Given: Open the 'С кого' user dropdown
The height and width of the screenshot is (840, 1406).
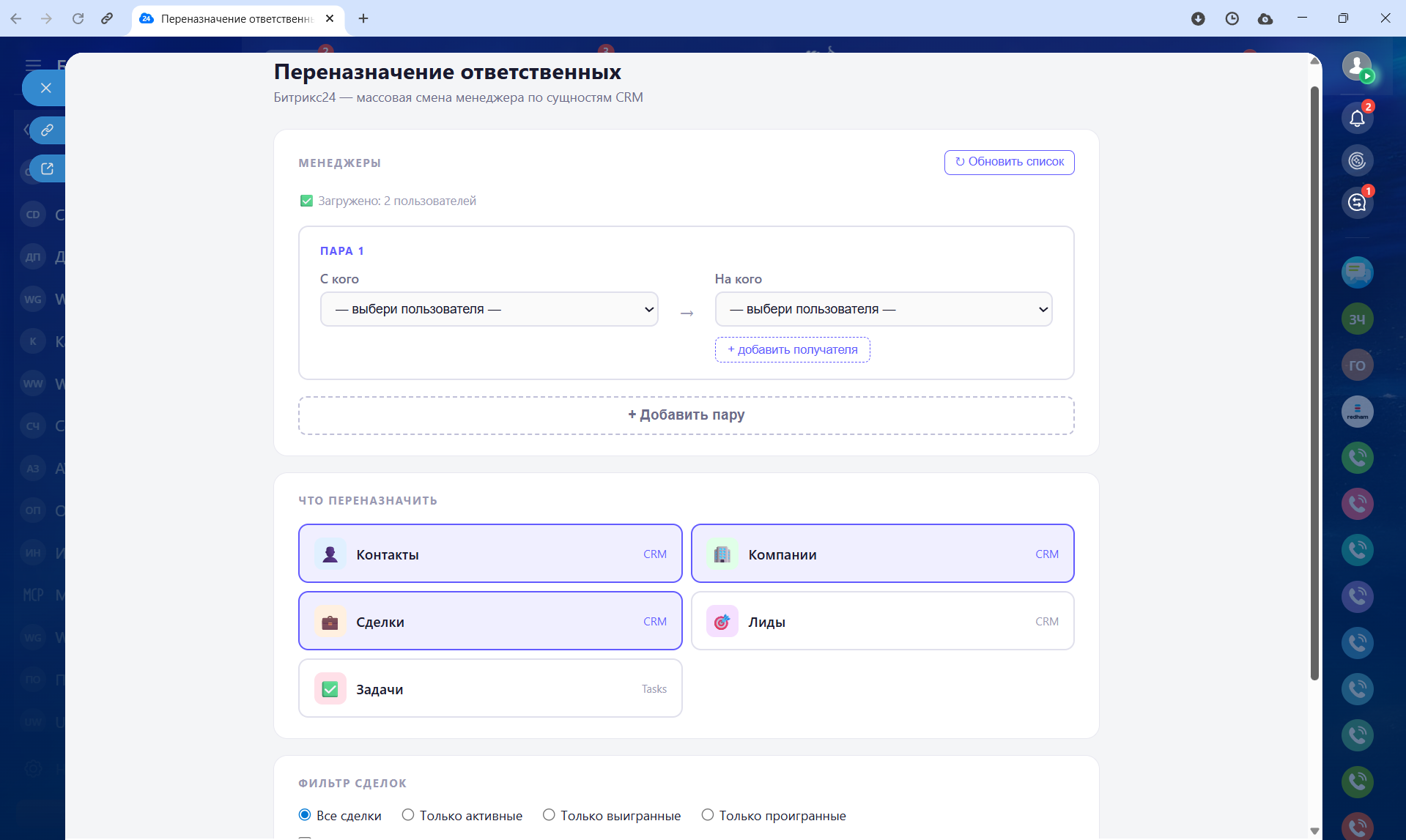Looking at the screenshot, I should click(489, 309).
